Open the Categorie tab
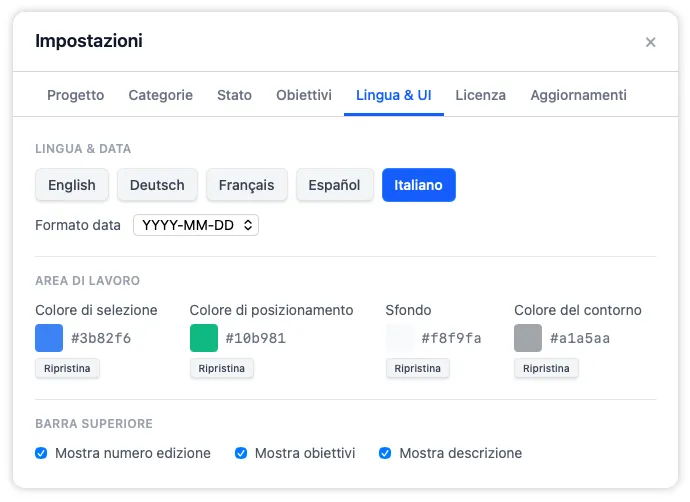 [x=161, y=95]
